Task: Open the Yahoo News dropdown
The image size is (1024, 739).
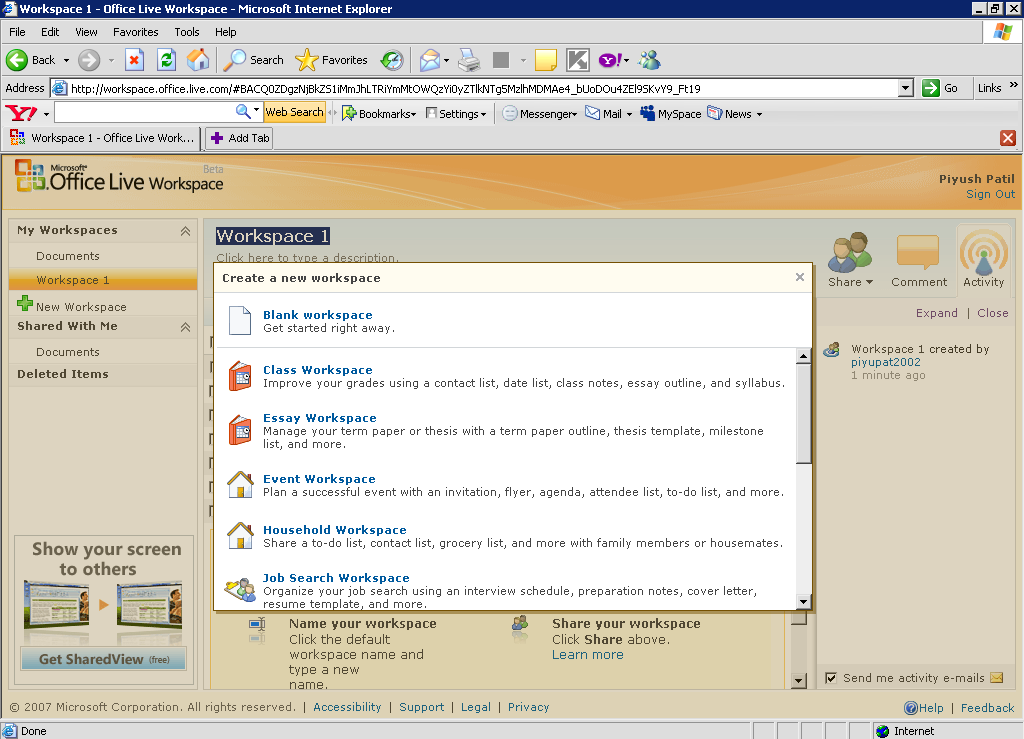Action: click(760, 114)
